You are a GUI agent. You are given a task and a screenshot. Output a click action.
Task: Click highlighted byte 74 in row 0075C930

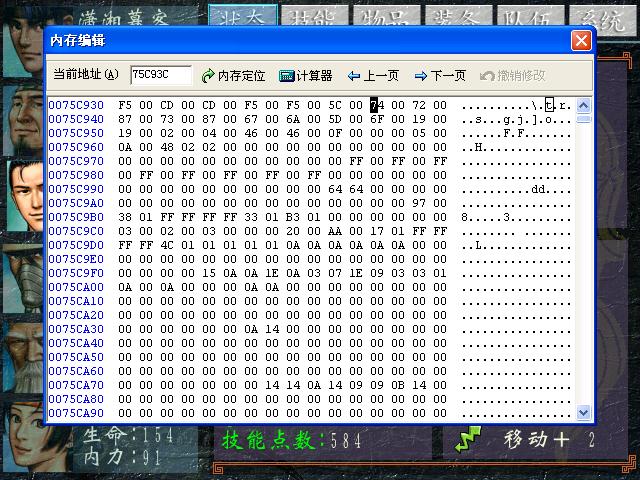coord(377,105)
